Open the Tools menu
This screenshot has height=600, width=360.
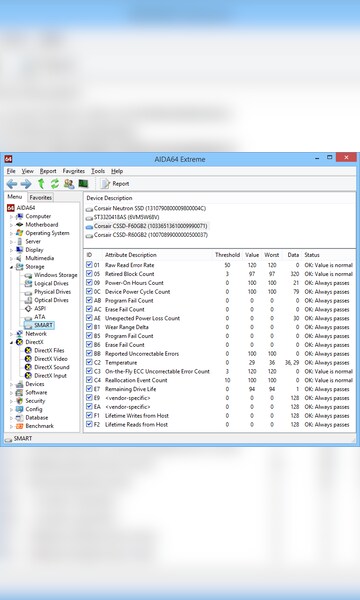coord(98,171)
